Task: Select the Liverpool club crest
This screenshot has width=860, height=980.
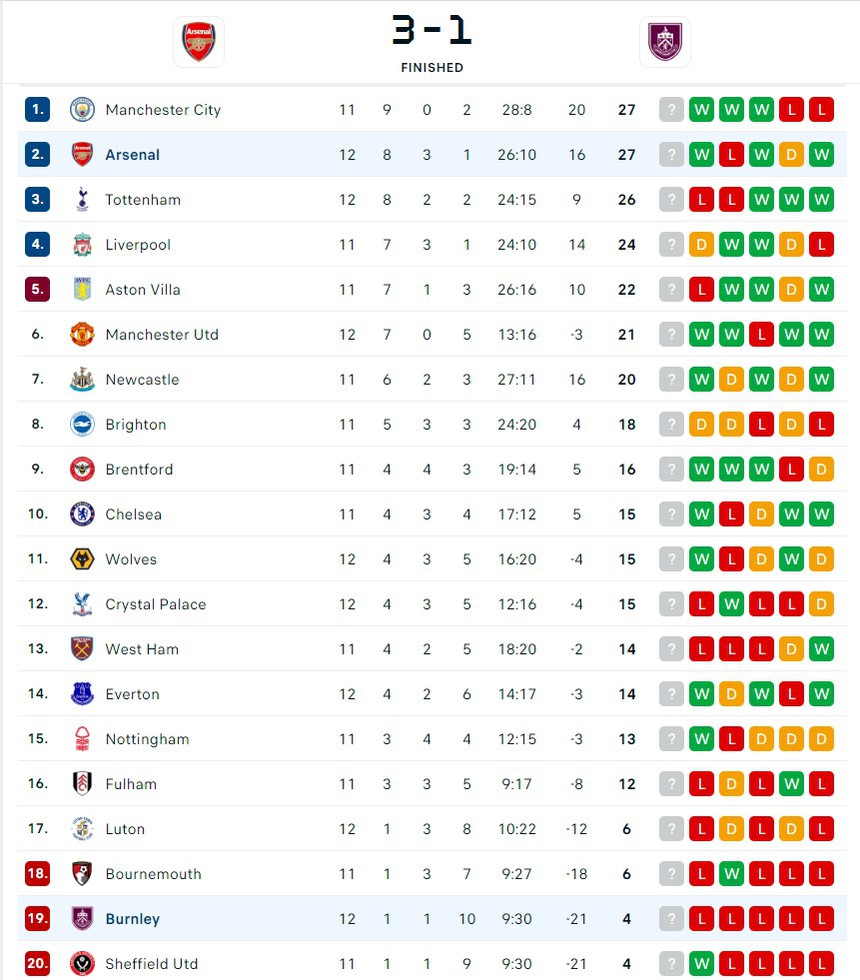Action: point(82,244)
